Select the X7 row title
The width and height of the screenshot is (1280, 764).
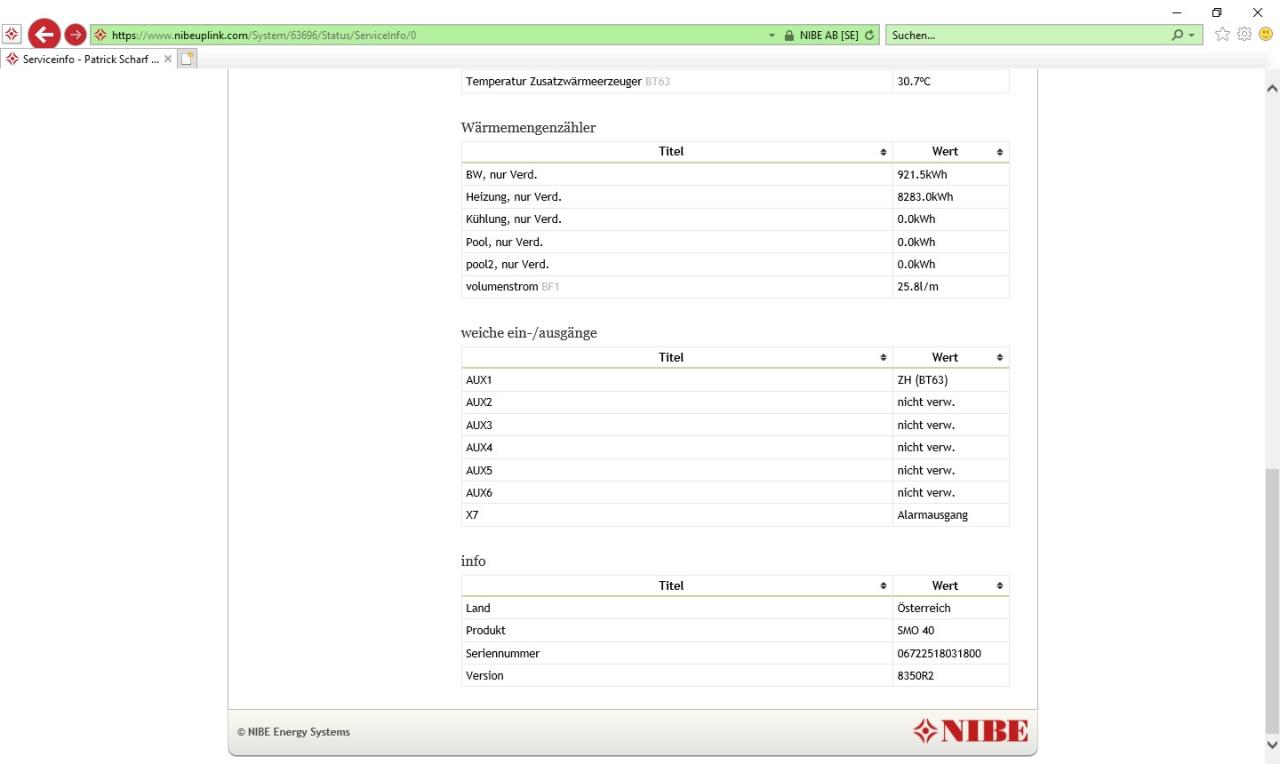(472, 515)
